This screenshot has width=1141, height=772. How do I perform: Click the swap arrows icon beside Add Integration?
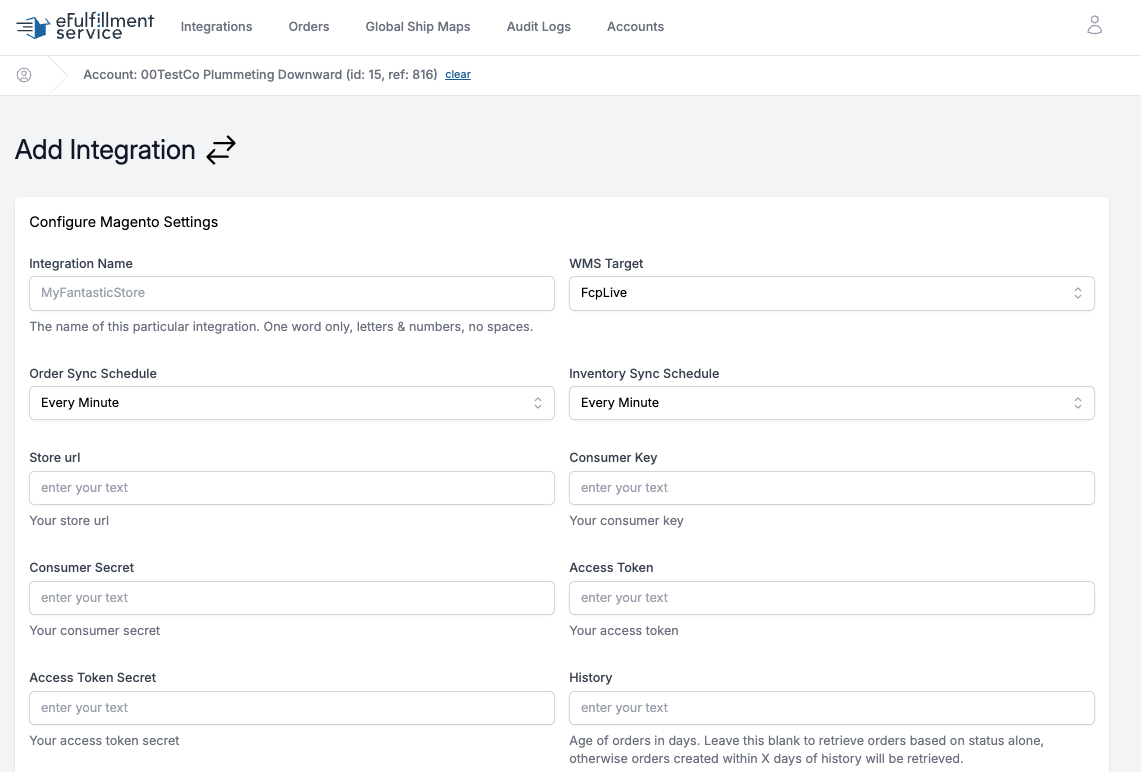pyautogui.click(x=220, y=150)
